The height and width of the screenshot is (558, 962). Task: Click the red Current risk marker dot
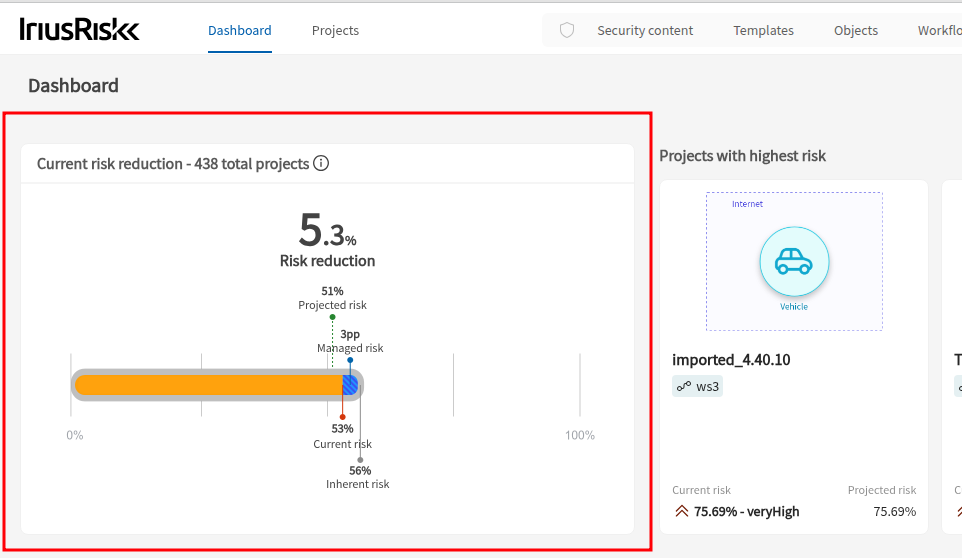pyautogui.click(x=342, y=417)
